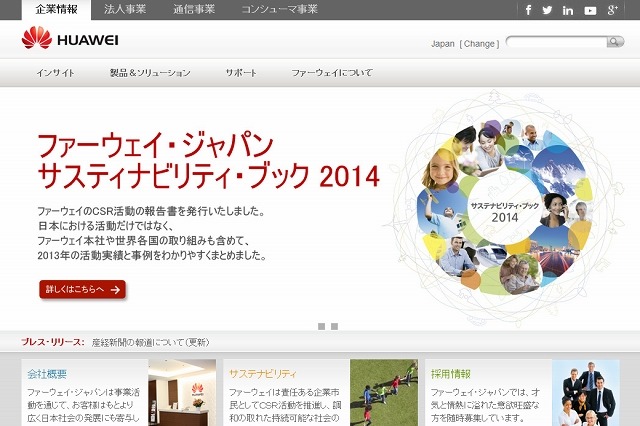Focus the site search field
640x426 pixels.
click(x=557, y=42)
